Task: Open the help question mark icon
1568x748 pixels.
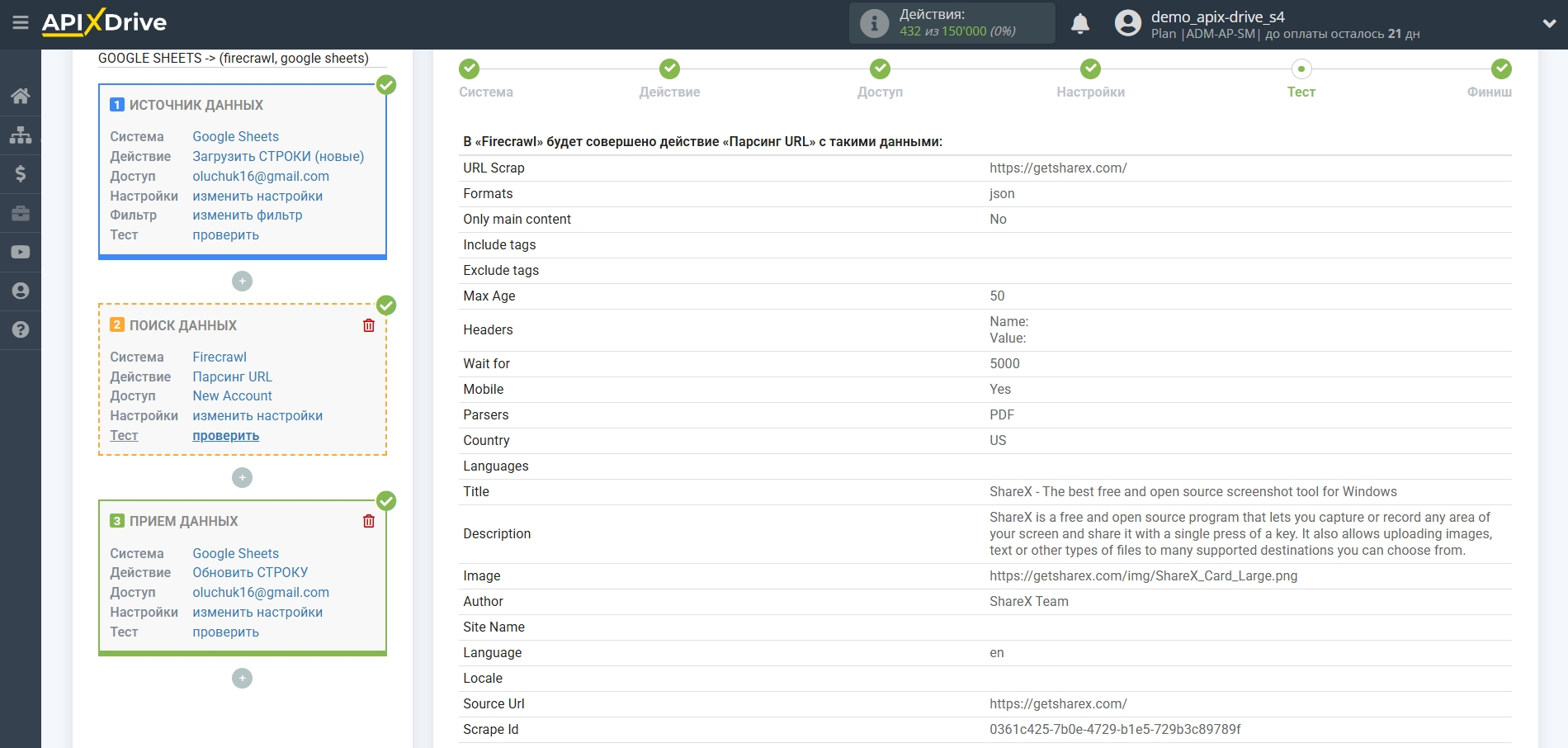Action: 21,329
